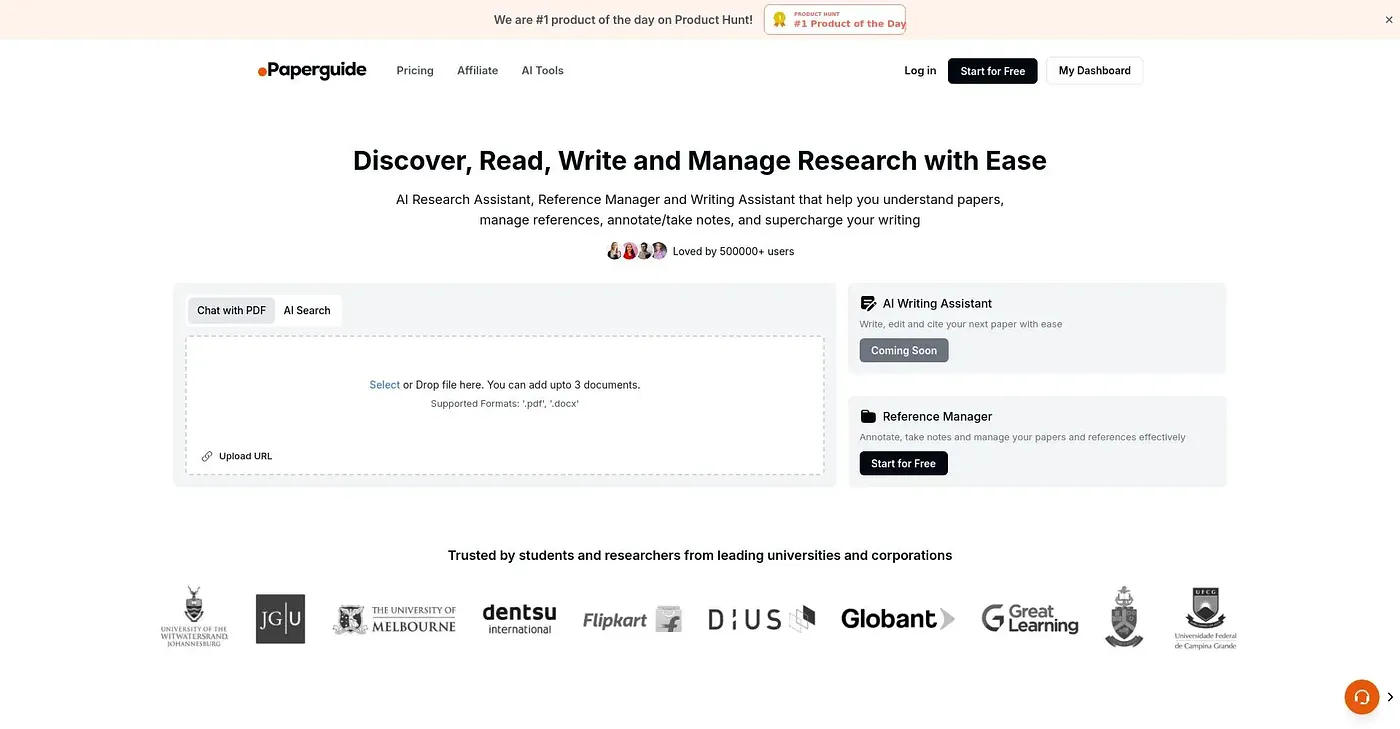Click the 'We are #1 product of the day' text
Screen dimensions: 1400x729
[623, 20]
